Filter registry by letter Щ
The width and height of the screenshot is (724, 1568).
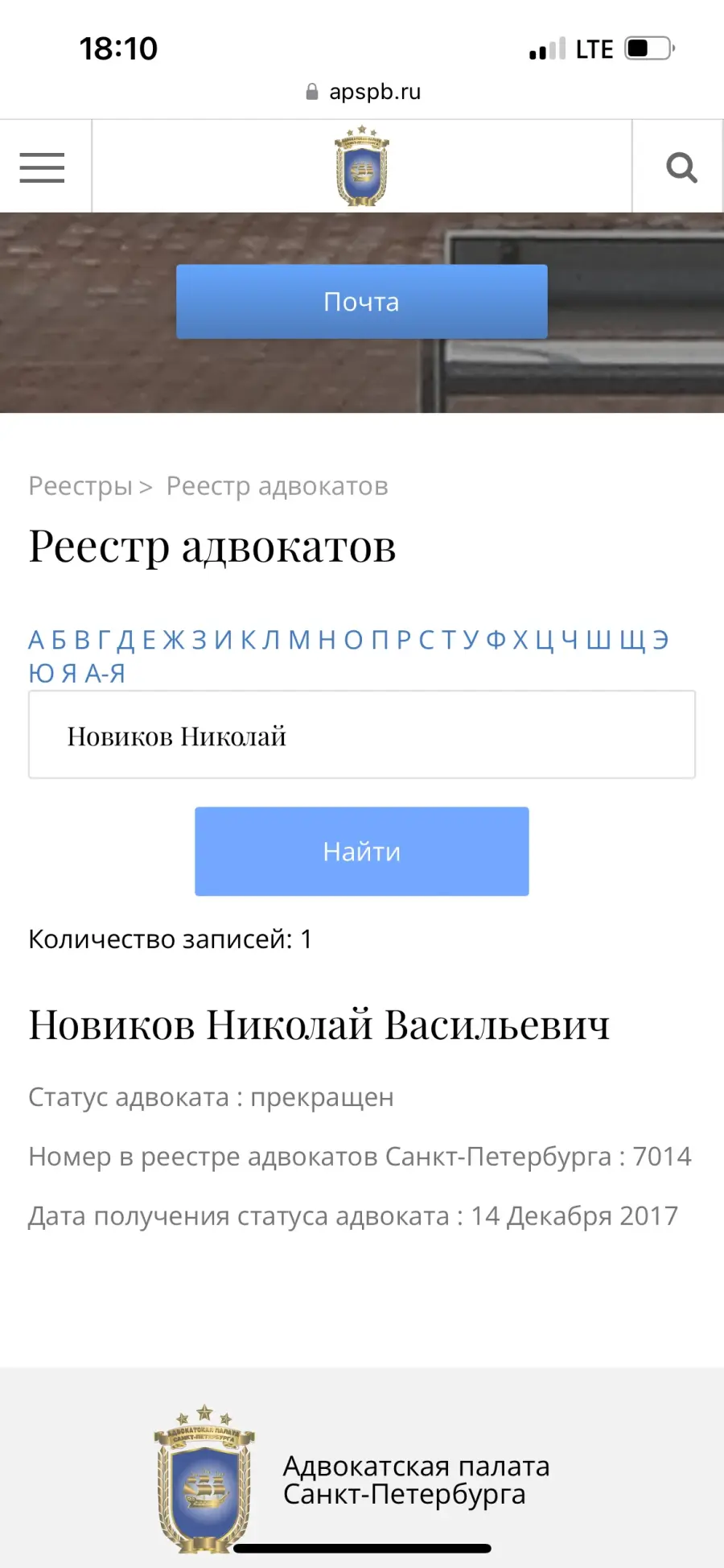click(x=633, y=640)
